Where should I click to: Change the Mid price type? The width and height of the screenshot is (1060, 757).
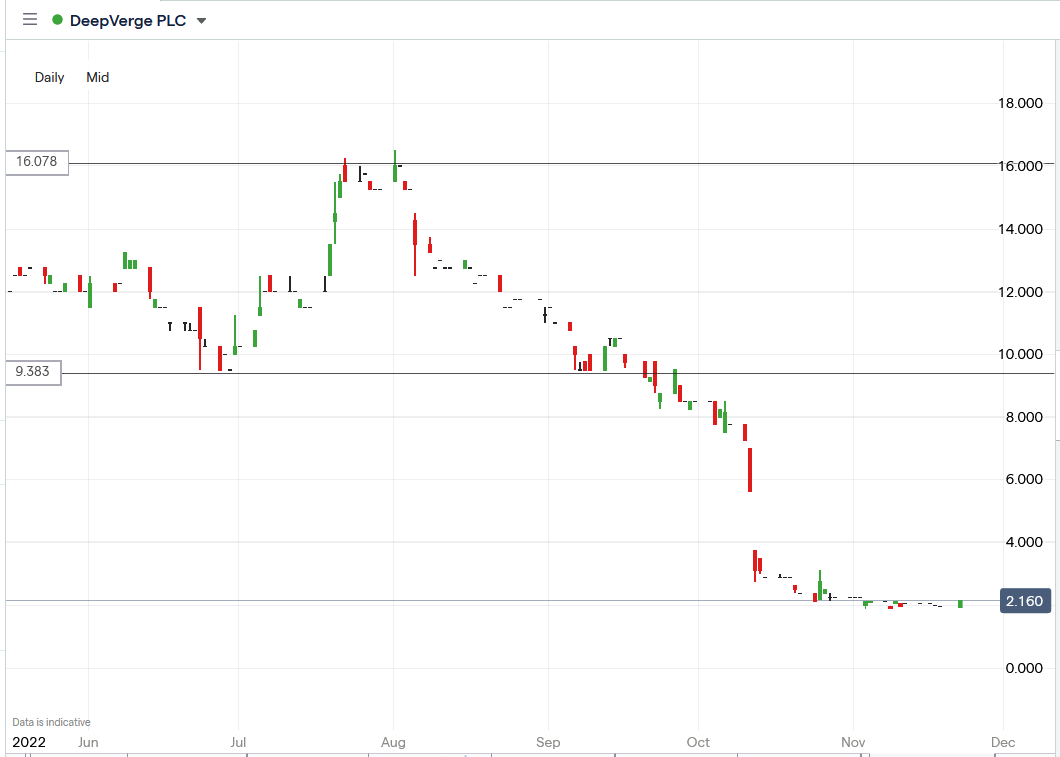[97, 77]
